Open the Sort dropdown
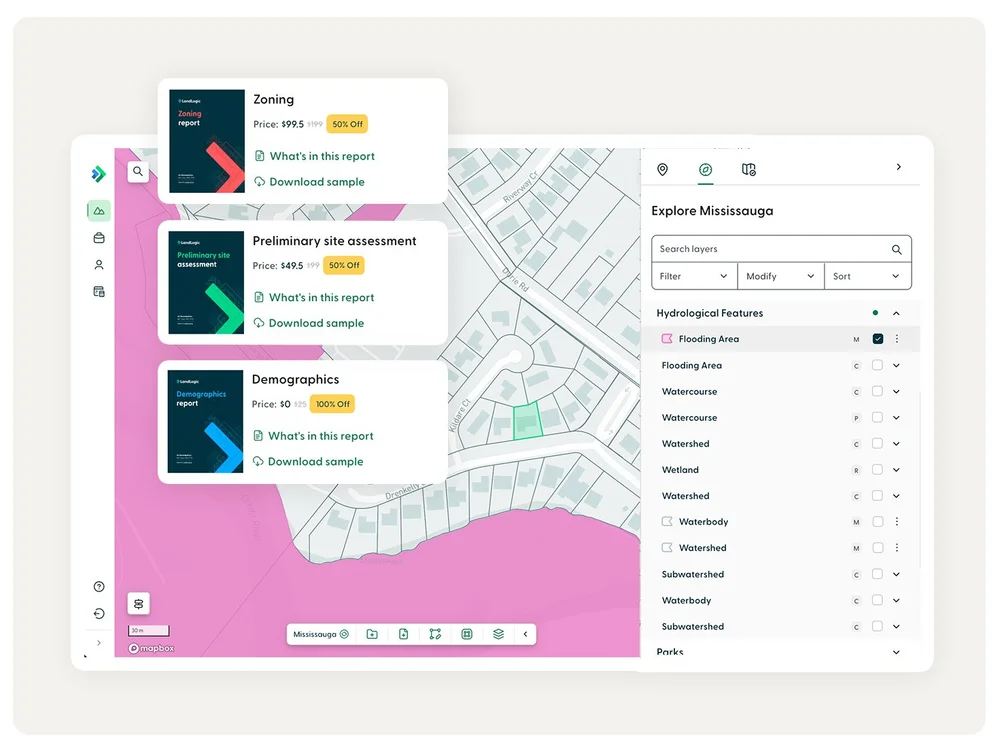The width and height of the screenshot is (1000, 749). coord(866,276)
